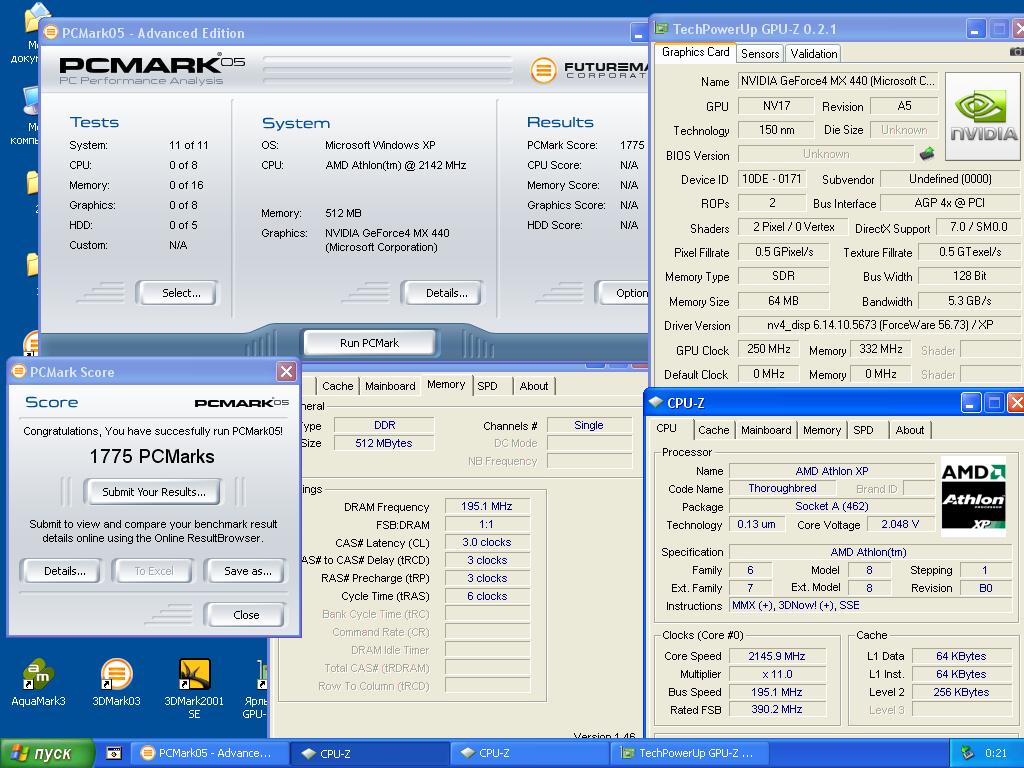Click the AMD Athlon XP logo in CPU-Z
The image size is (1024, 768).
[973, 496]
